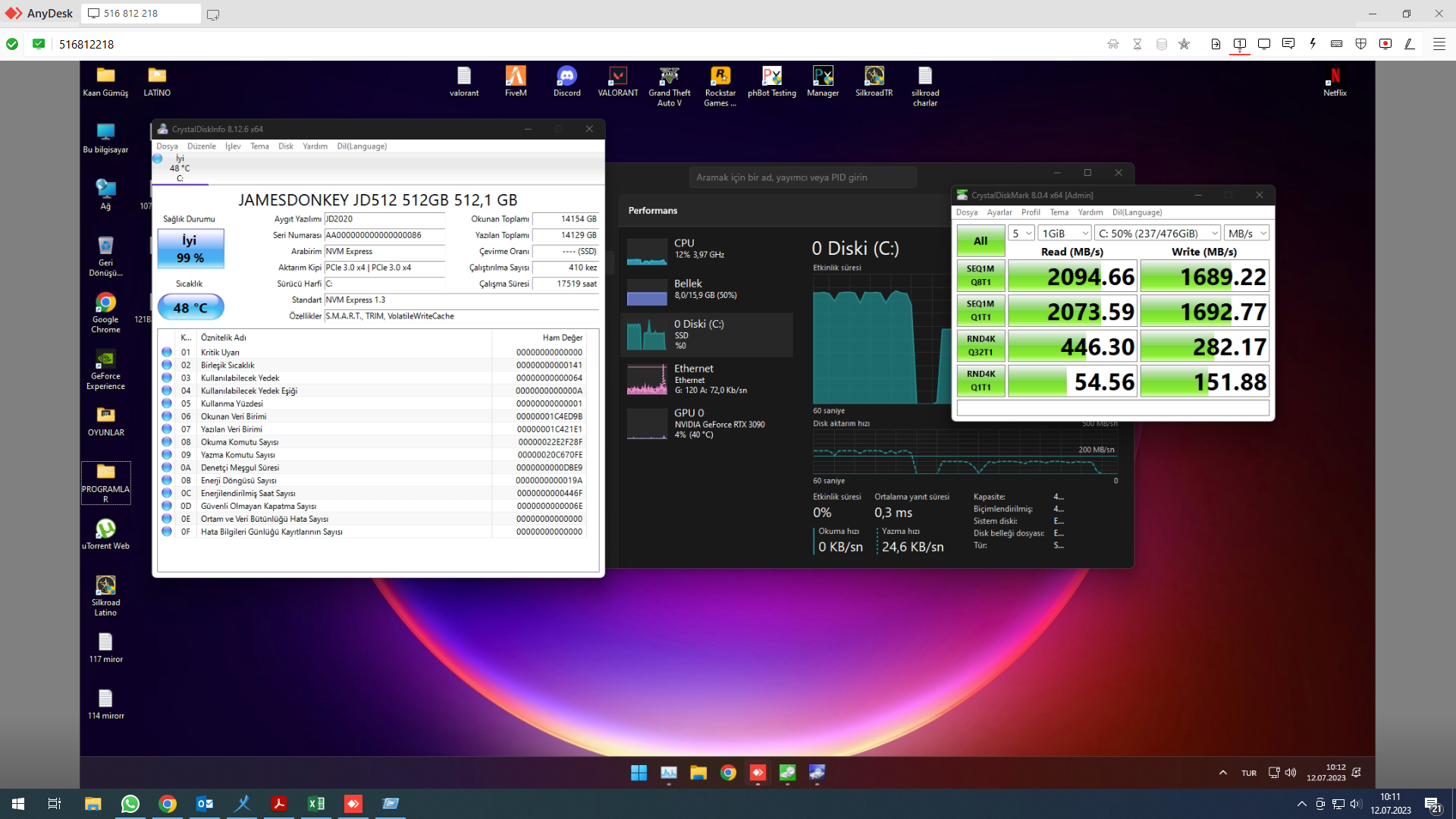Viewport: 1456px width, 819px height.
Task: Select monitor 1 display toggle in AnyDesk
Action: click(1240, 44)
